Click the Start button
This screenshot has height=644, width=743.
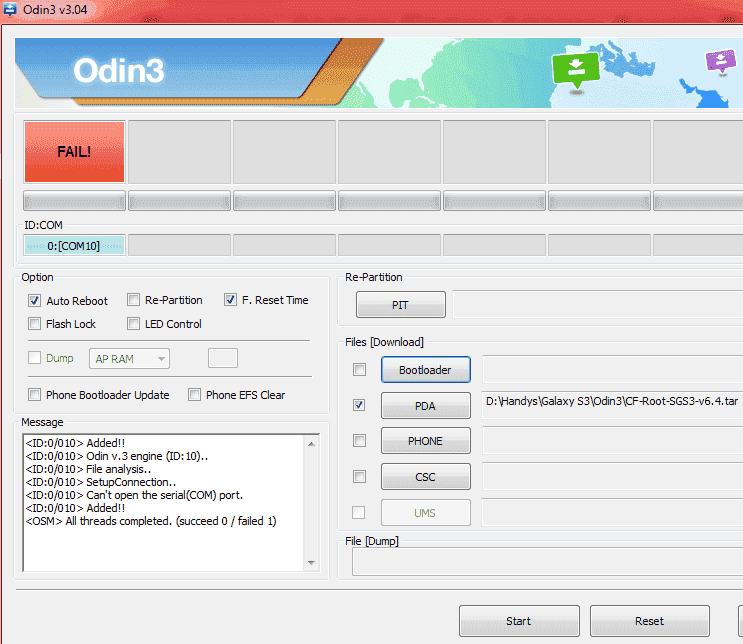(519, 621)
